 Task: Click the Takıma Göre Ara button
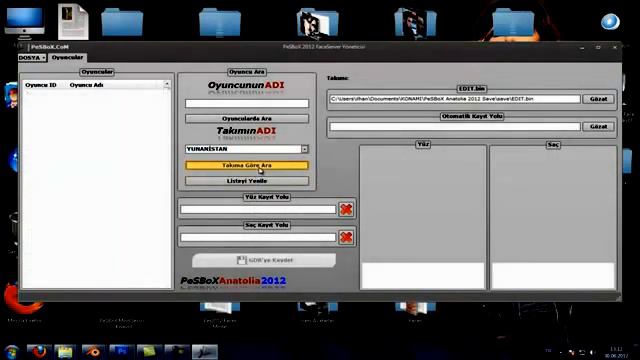247,165
